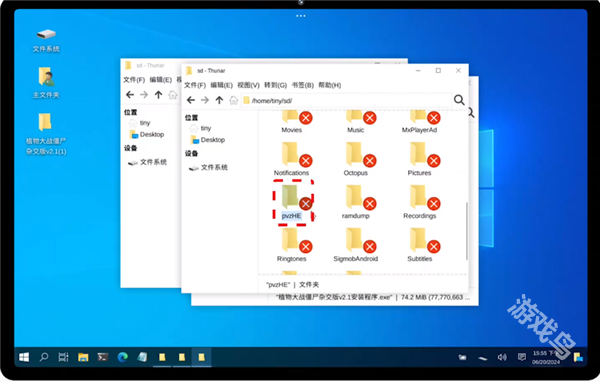Select the Recordings folder
The image size is (600, 381).
419,202
